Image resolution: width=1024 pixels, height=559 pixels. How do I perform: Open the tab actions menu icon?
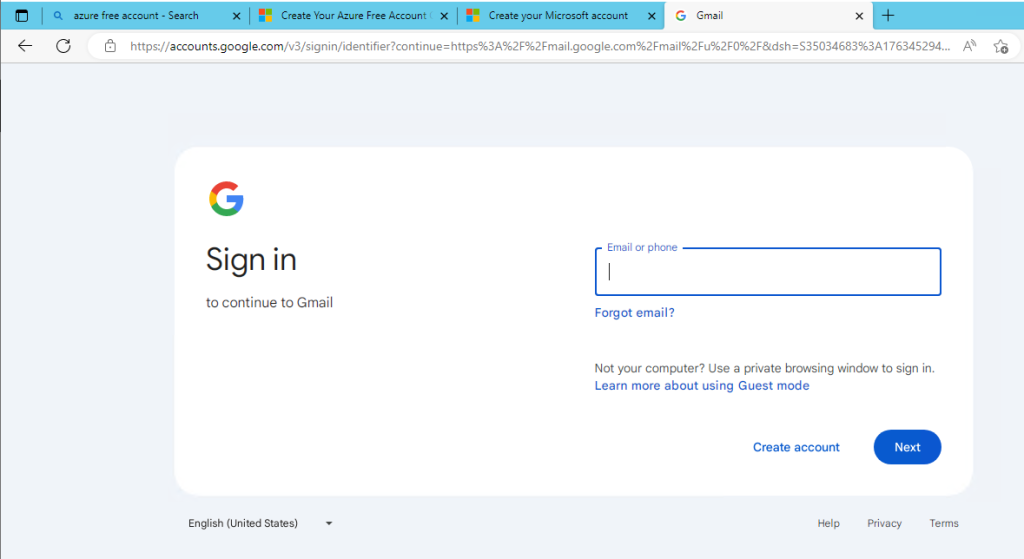(21, 16)
